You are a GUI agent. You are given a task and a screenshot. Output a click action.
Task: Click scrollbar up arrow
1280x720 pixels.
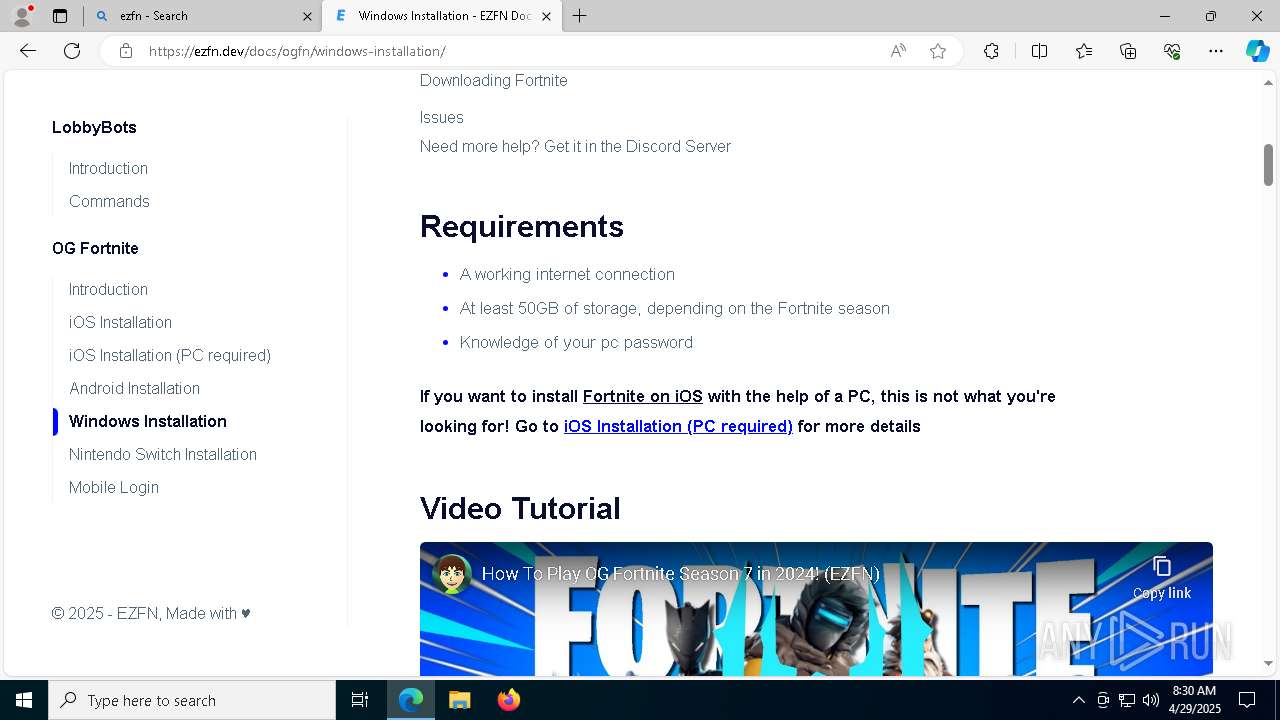(1268, 83)
